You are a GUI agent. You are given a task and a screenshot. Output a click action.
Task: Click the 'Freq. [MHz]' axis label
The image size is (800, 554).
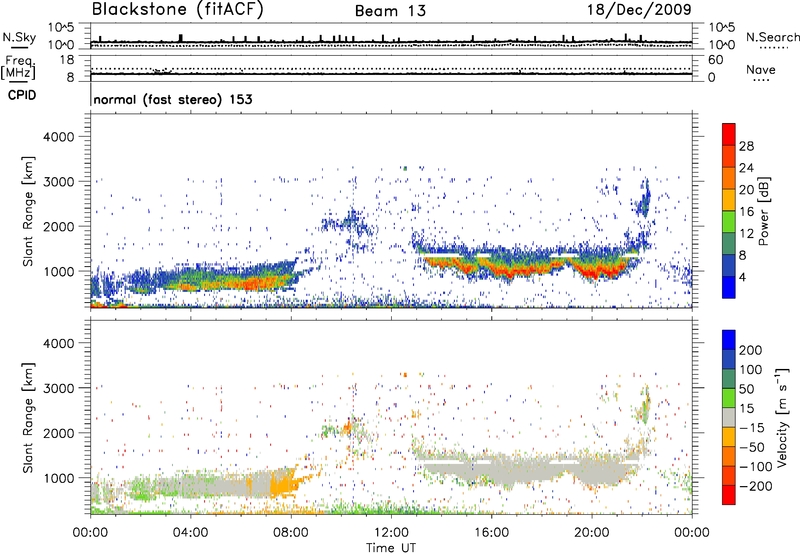(x=18, y=67)
